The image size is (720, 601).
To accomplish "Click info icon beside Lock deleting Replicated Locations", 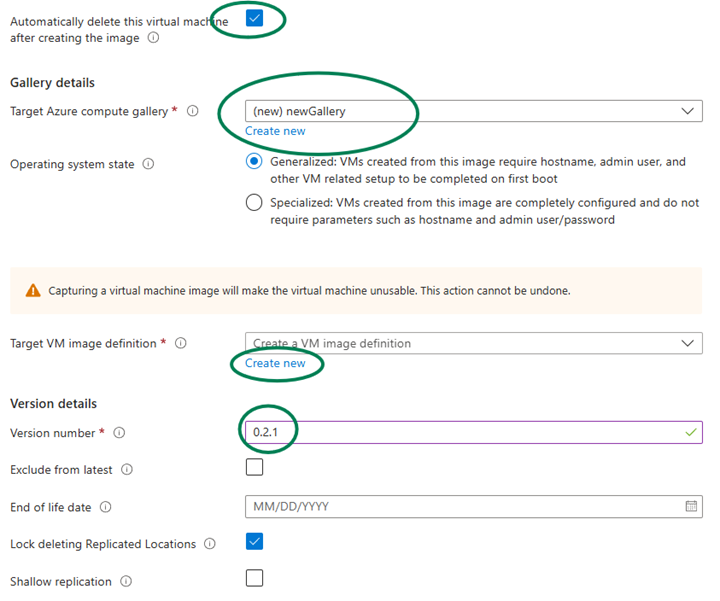I will click(x=210, y=544).
